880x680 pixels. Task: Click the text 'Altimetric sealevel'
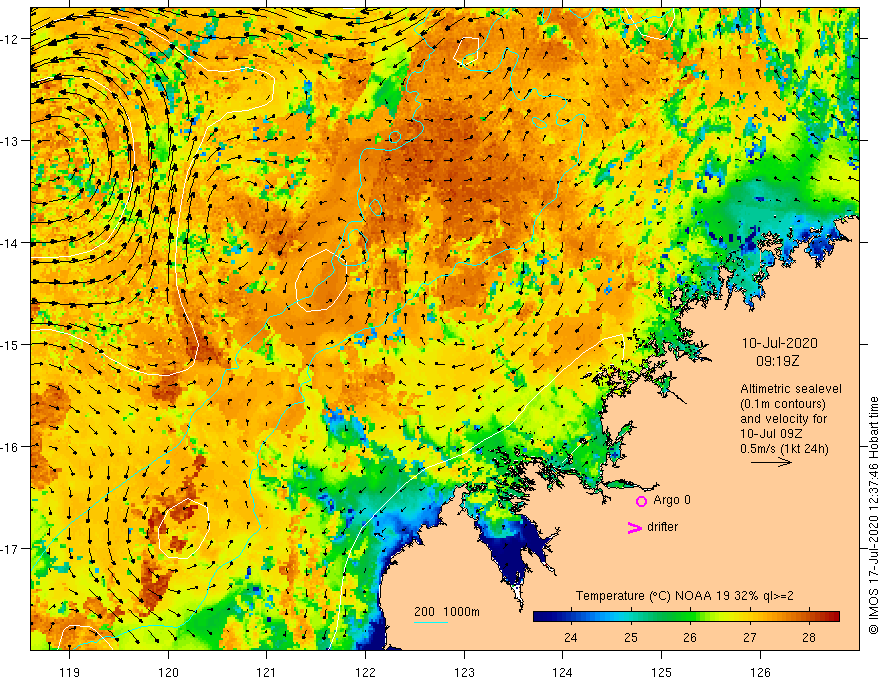coord(791,389)
